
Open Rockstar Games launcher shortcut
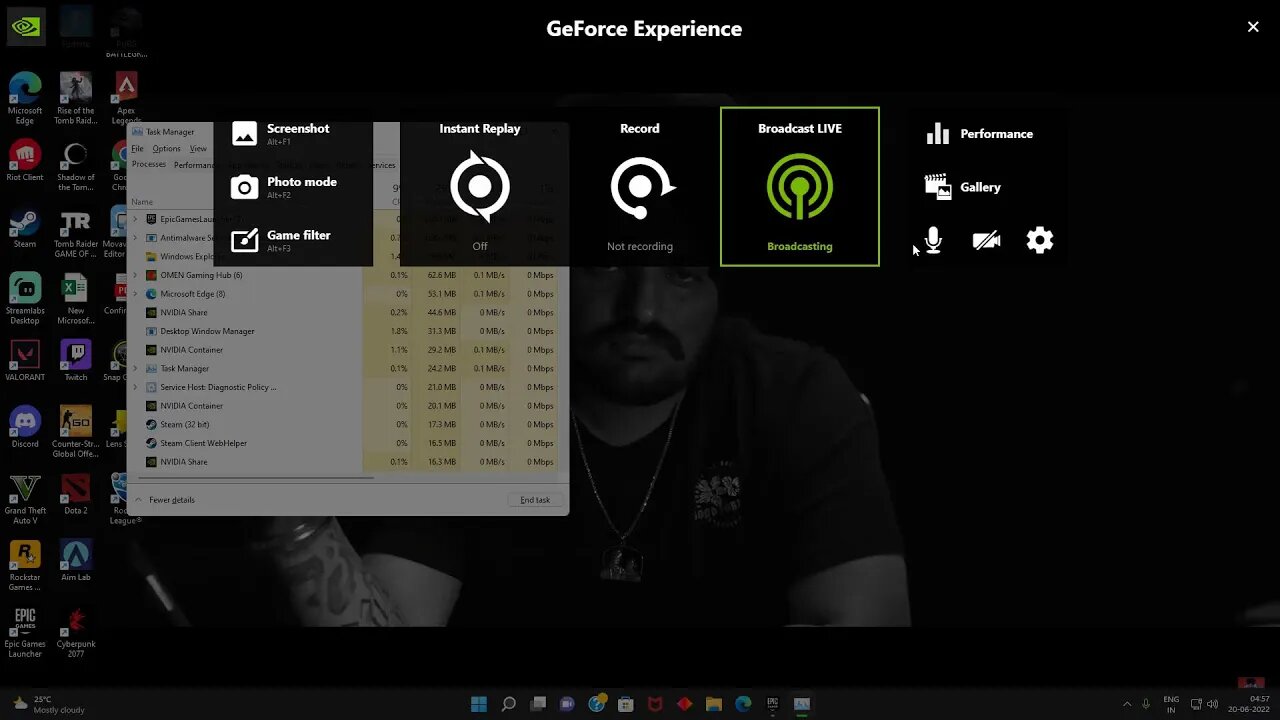pos(25,565)
